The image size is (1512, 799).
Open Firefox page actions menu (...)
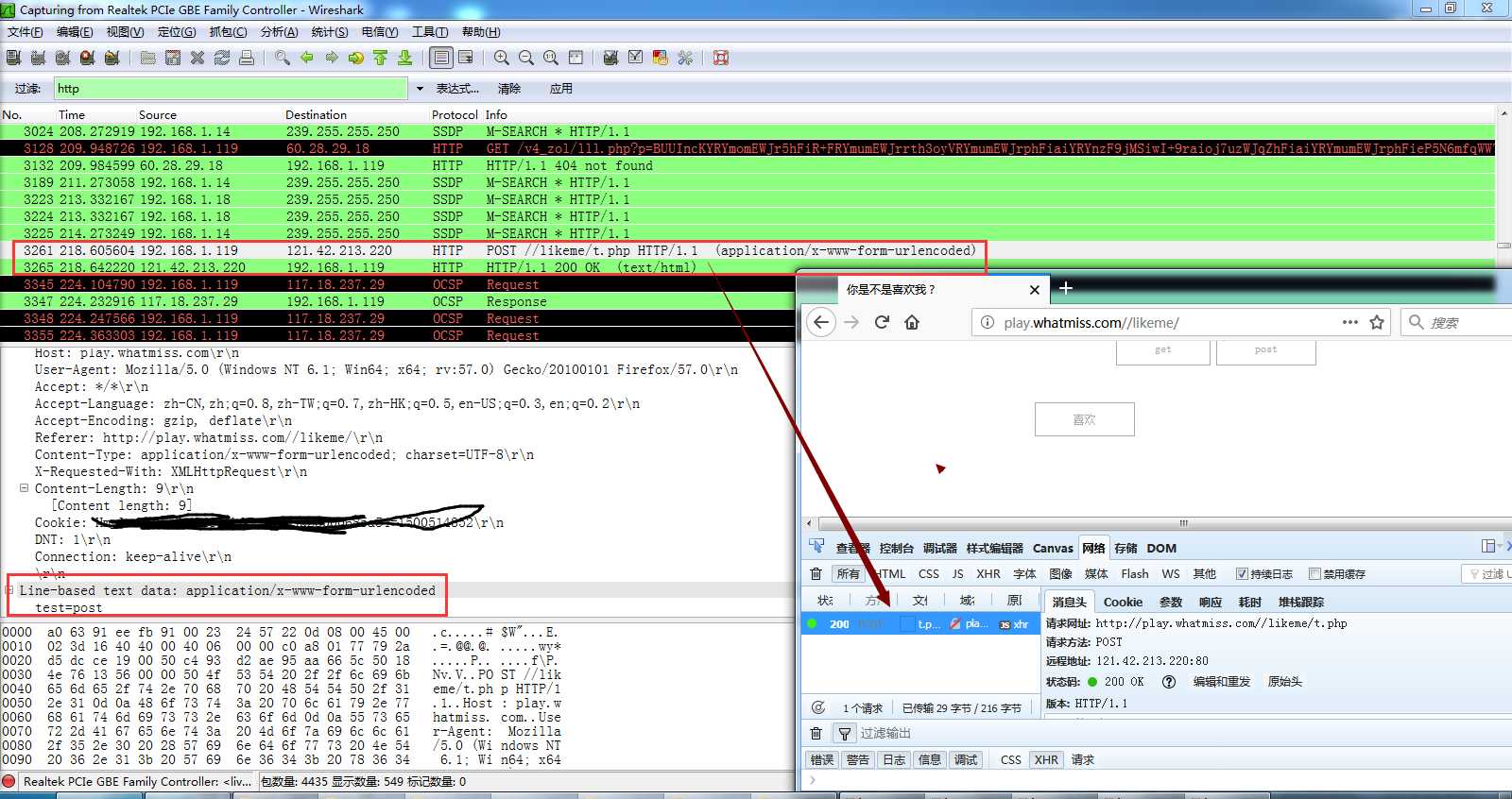click(x=1350, y=322)
